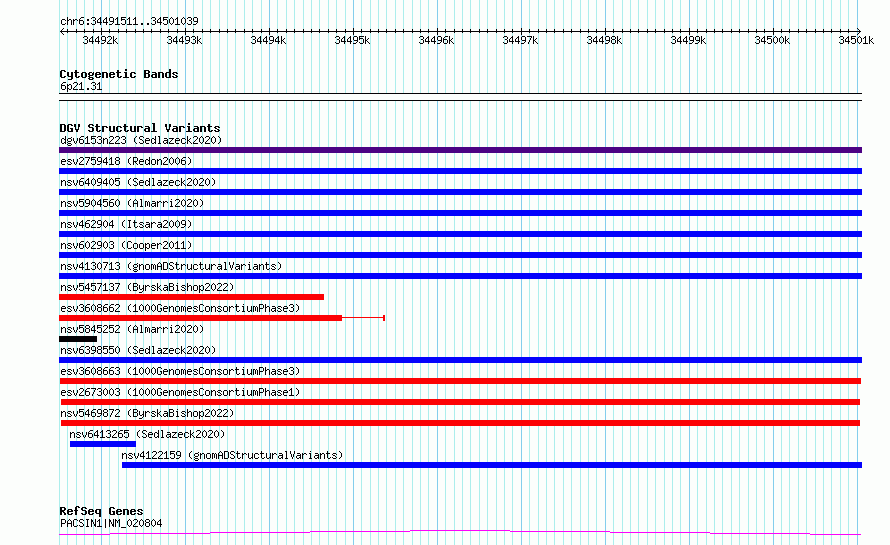
Task: Click the blue nsv462904 variant bar
Action: coord(460,234)
